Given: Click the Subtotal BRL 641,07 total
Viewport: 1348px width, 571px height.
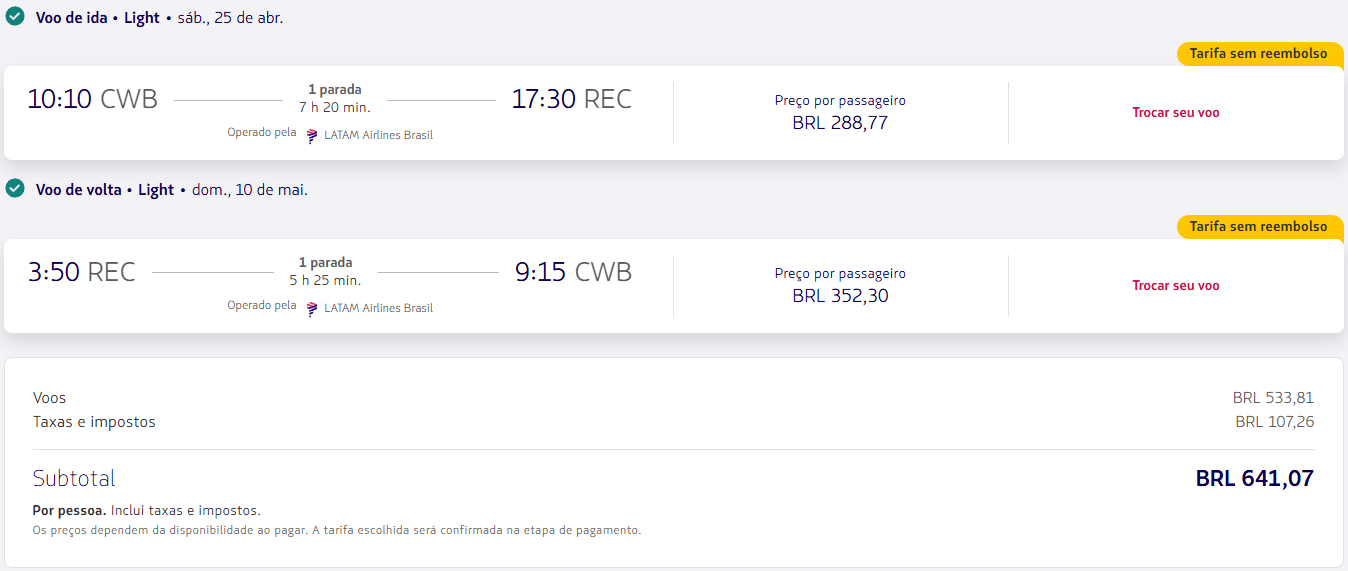Looking at the screenshot, I should 1254,479.
